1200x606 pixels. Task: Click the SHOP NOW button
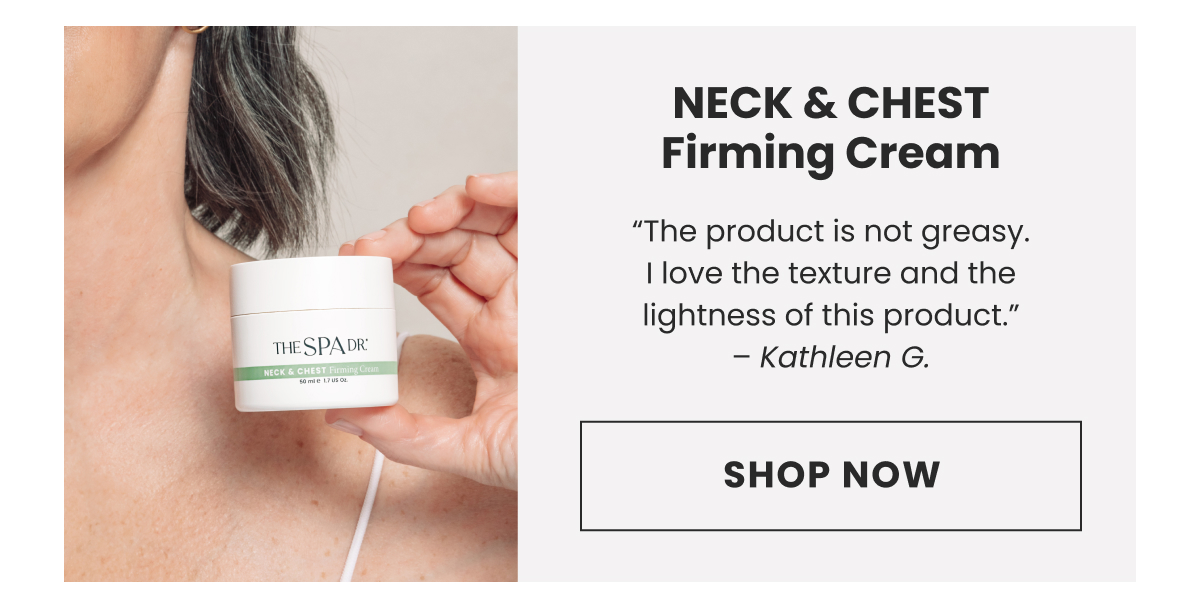[x=830, y=475]
